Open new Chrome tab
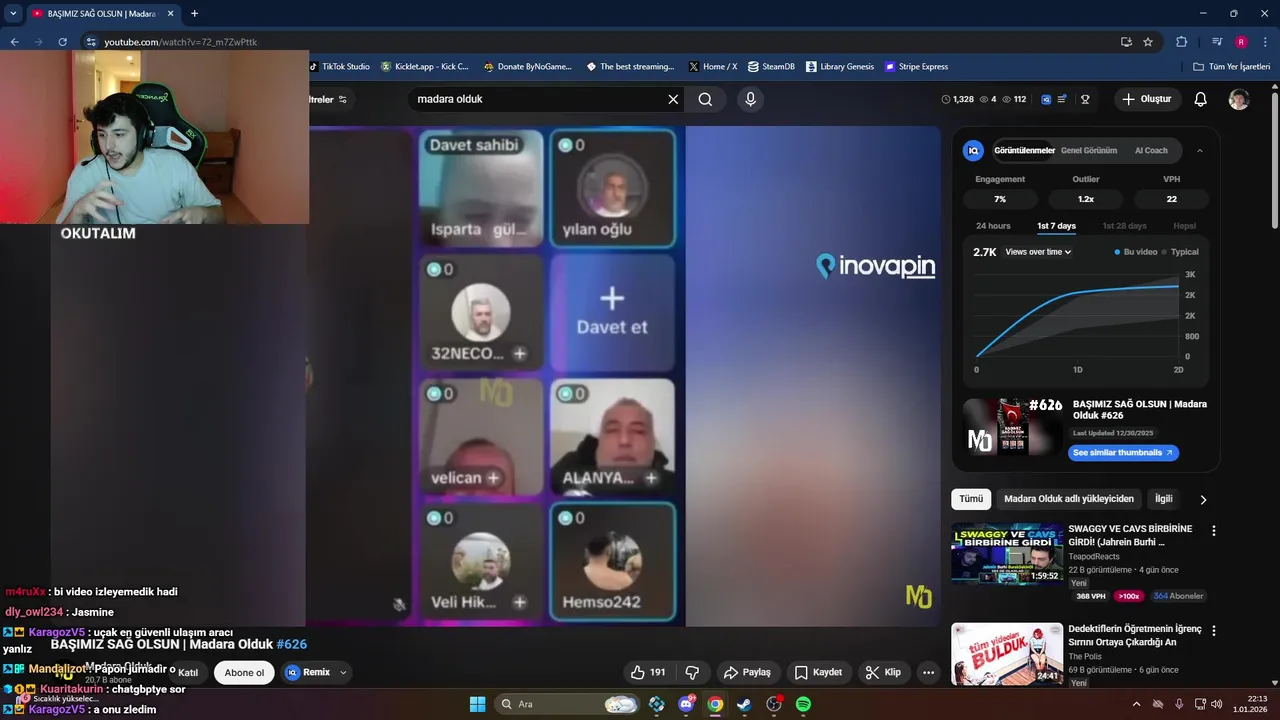 [x=194, y=13]
